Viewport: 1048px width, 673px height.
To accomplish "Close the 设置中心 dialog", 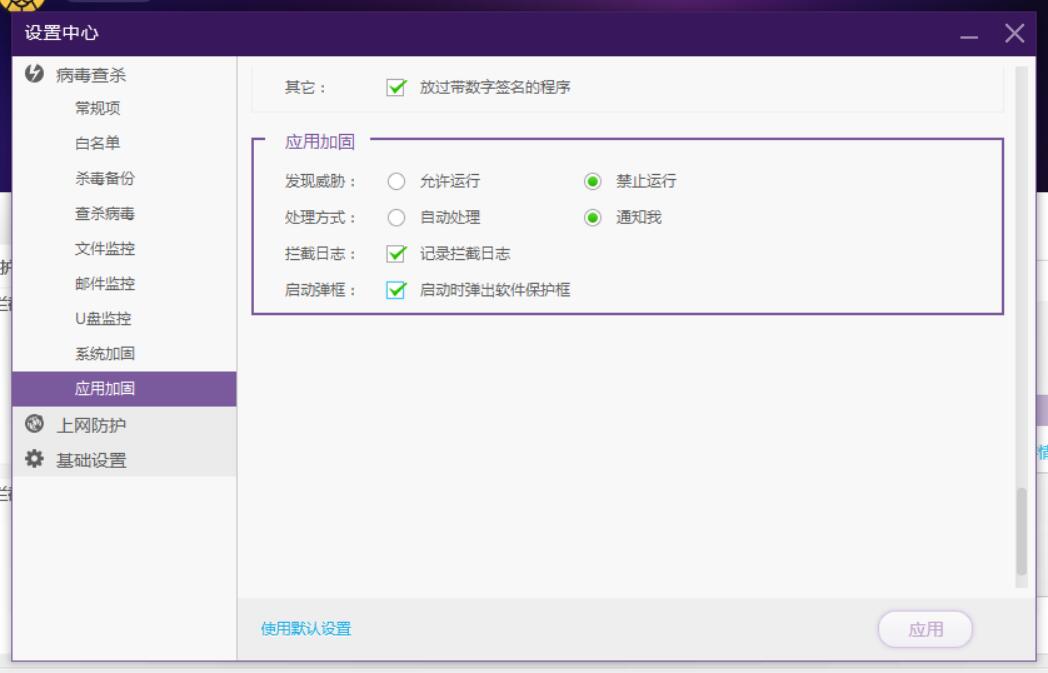I will 1014,35.
